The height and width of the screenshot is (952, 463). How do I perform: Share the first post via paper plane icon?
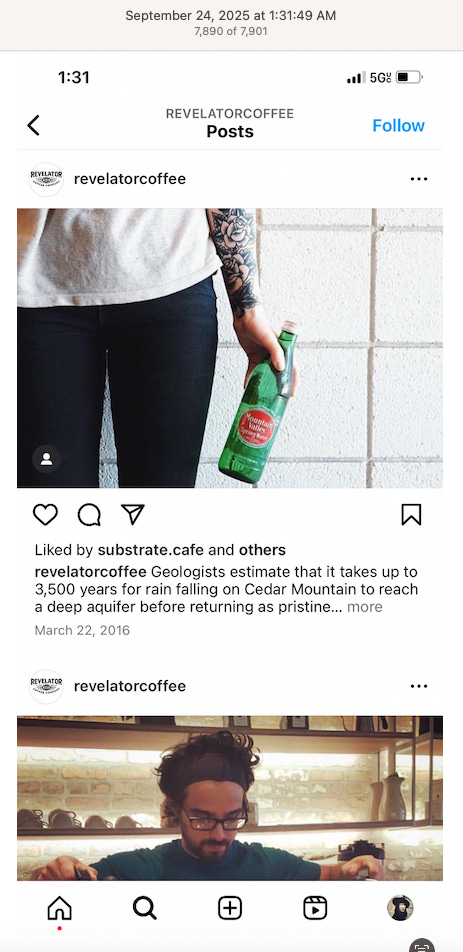(133, 515)
